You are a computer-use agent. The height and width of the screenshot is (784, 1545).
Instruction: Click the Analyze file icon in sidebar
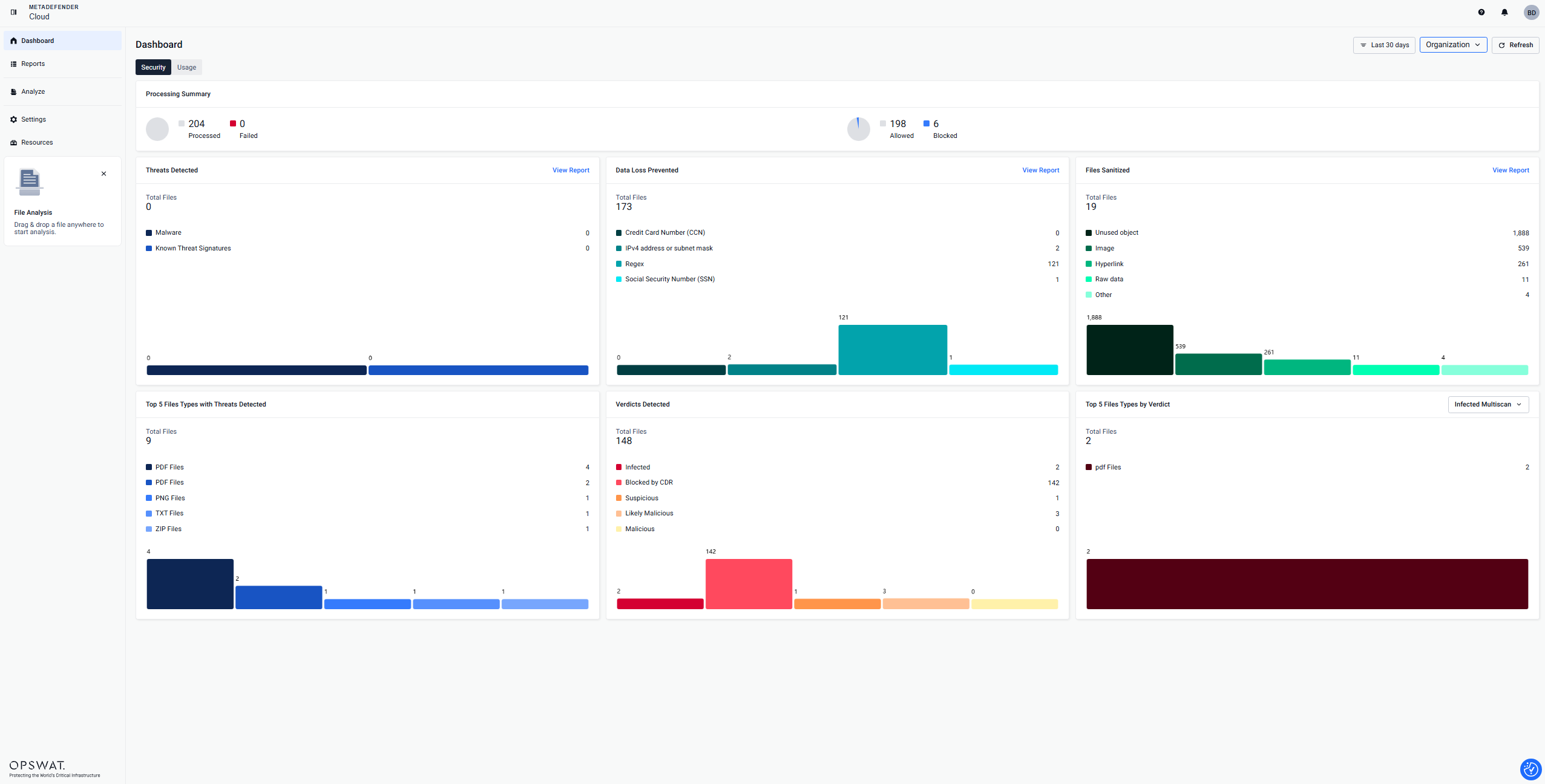coord(13,91)
